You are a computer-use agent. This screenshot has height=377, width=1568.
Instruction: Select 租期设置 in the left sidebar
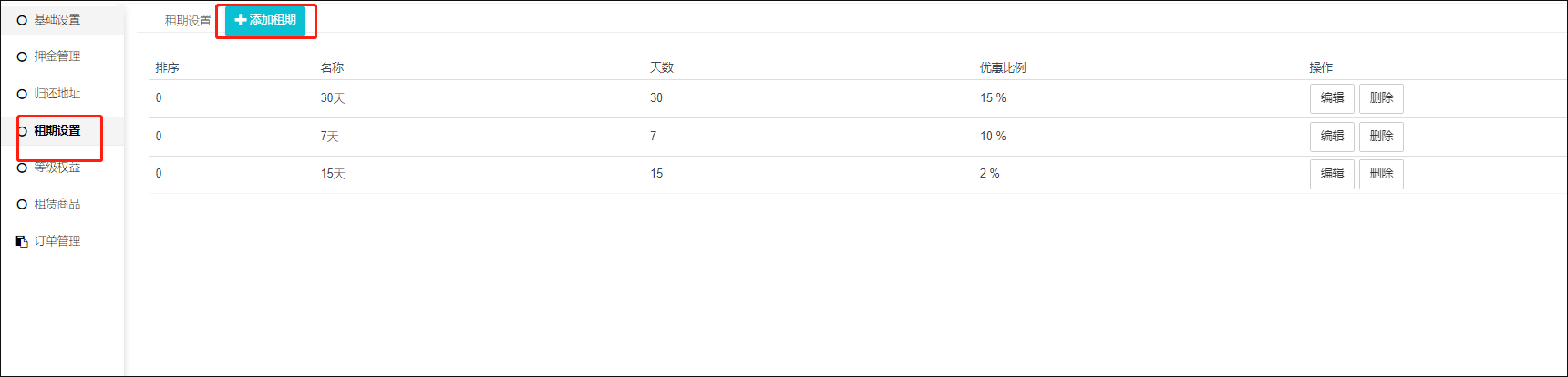click(x=57, y=131)
